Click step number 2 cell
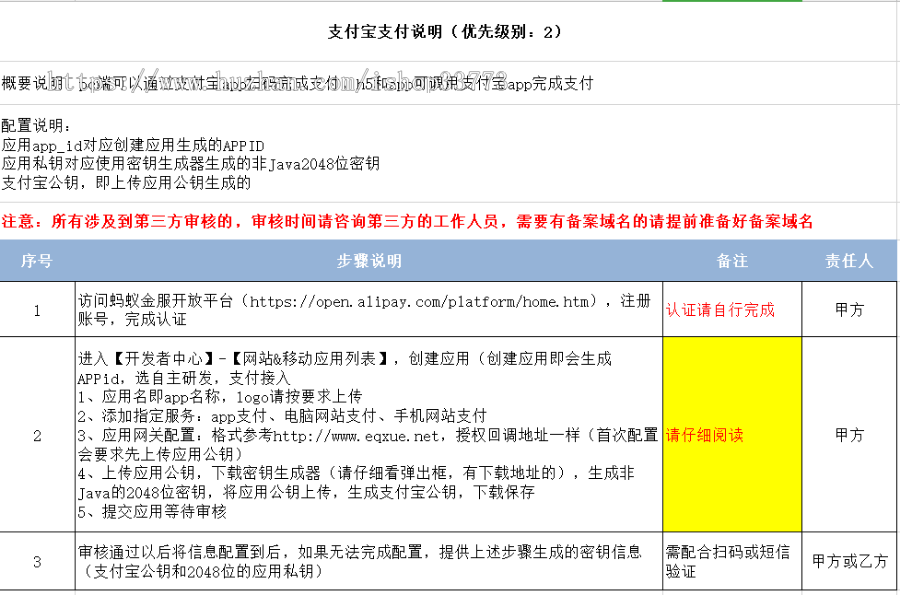This screenshot has height=595, width=900. coord(36,434)
